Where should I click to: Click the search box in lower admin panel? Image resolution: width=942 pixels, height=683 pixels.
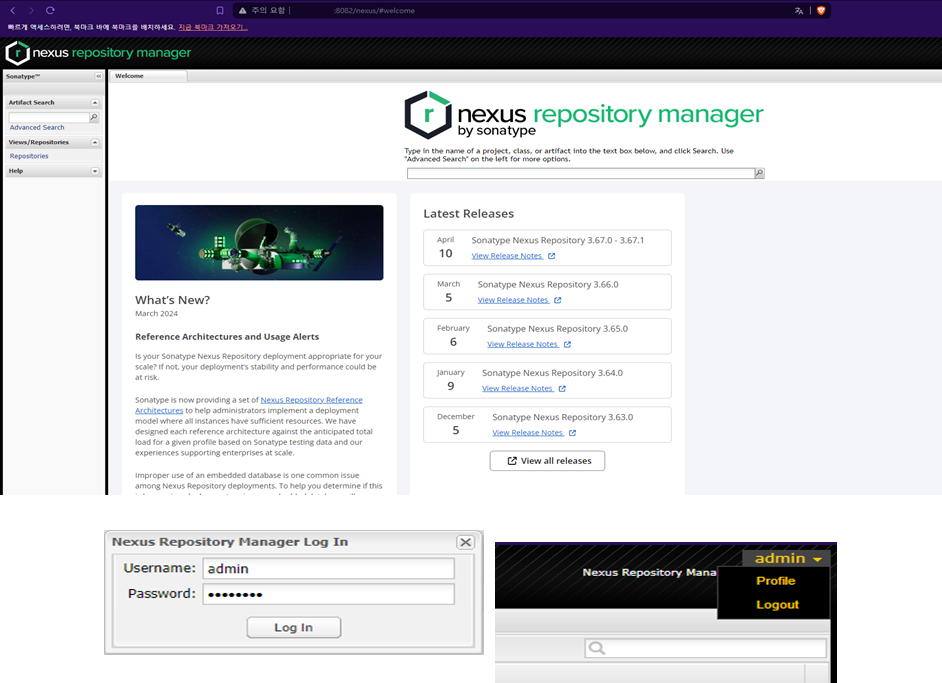point(705,648)
